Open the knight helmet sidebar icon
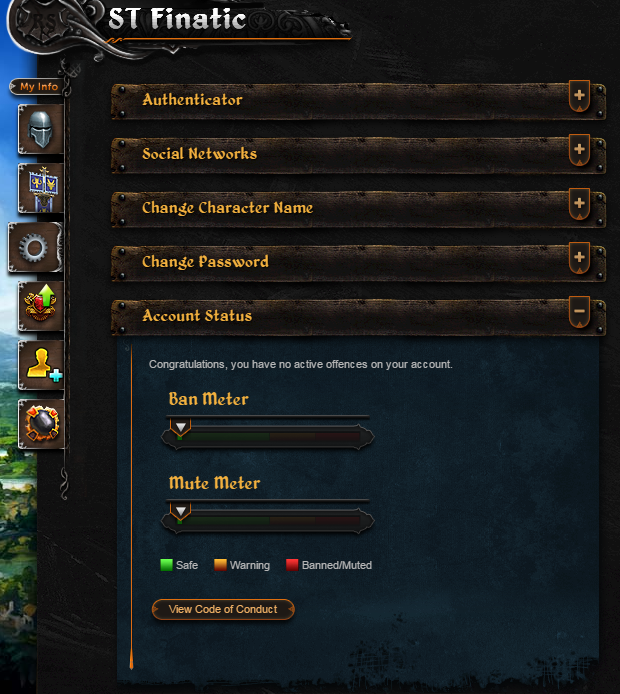620x694 pixels. click(x=41, y=129)
